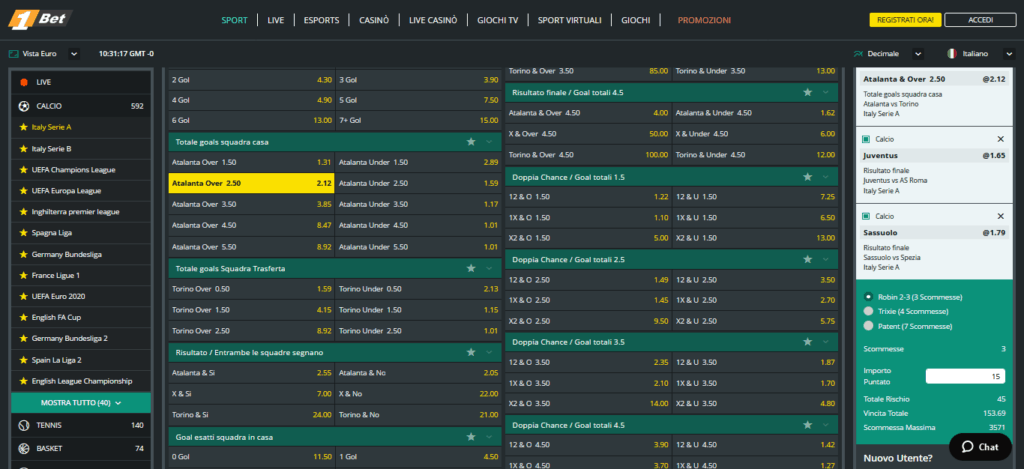Screen dimensions: 1024x469
Task: Open Inghilterra premier league
Action: pos(76,212)
